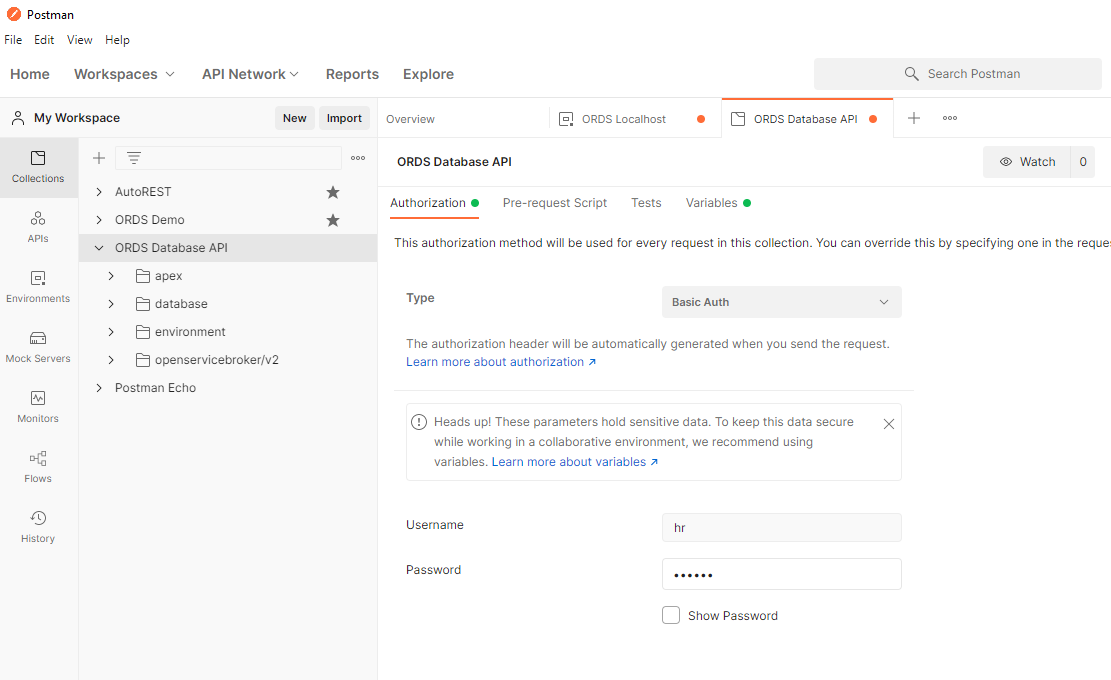The width and height of the screenshot is (1111, 680).
Task: Expand the AutoREST collection
Action: pos(99,192)
